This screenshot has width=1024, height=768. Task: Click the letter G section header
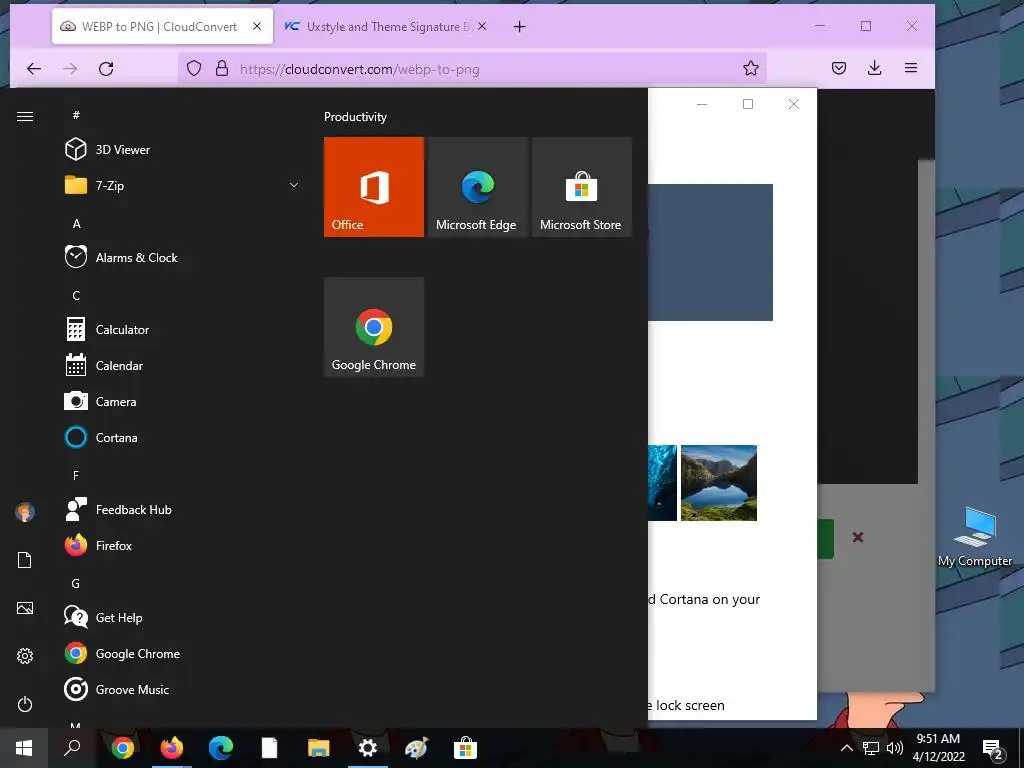(76, 583)
